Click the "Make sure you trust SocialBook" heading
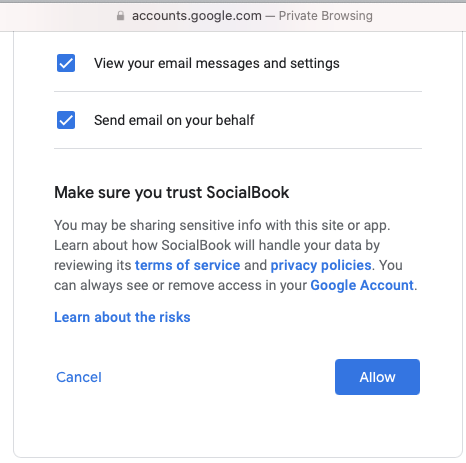The height and width of the screenshot is (463, 466). [x=172, y=192]
